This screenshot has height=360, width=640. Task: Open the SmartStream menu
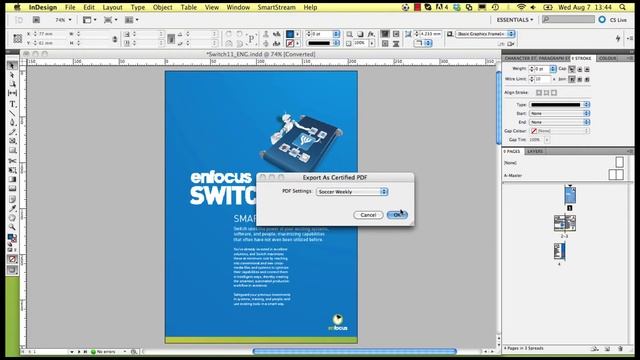pyautogui.click(x=276, y=7)
